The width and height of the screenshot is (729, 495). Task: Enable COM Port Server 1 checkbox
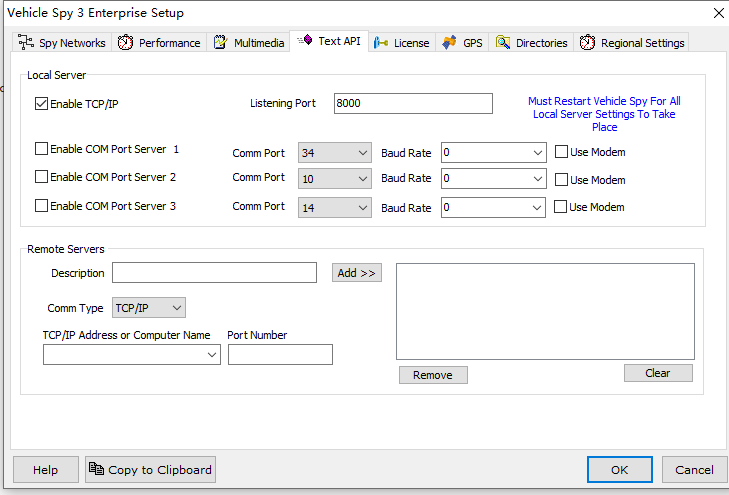click(42, 149)
